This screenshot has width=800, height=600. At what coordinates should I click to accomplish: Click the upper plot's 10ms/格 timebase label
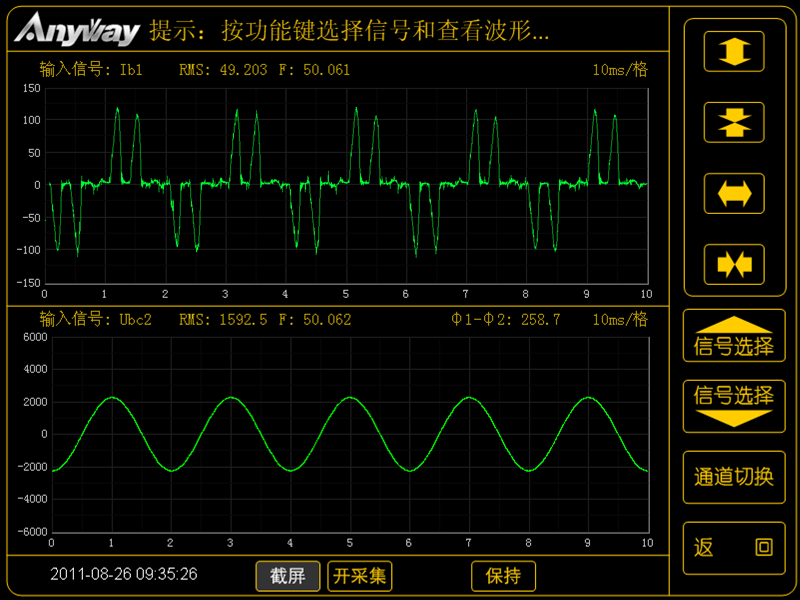(x=619, y=70)
